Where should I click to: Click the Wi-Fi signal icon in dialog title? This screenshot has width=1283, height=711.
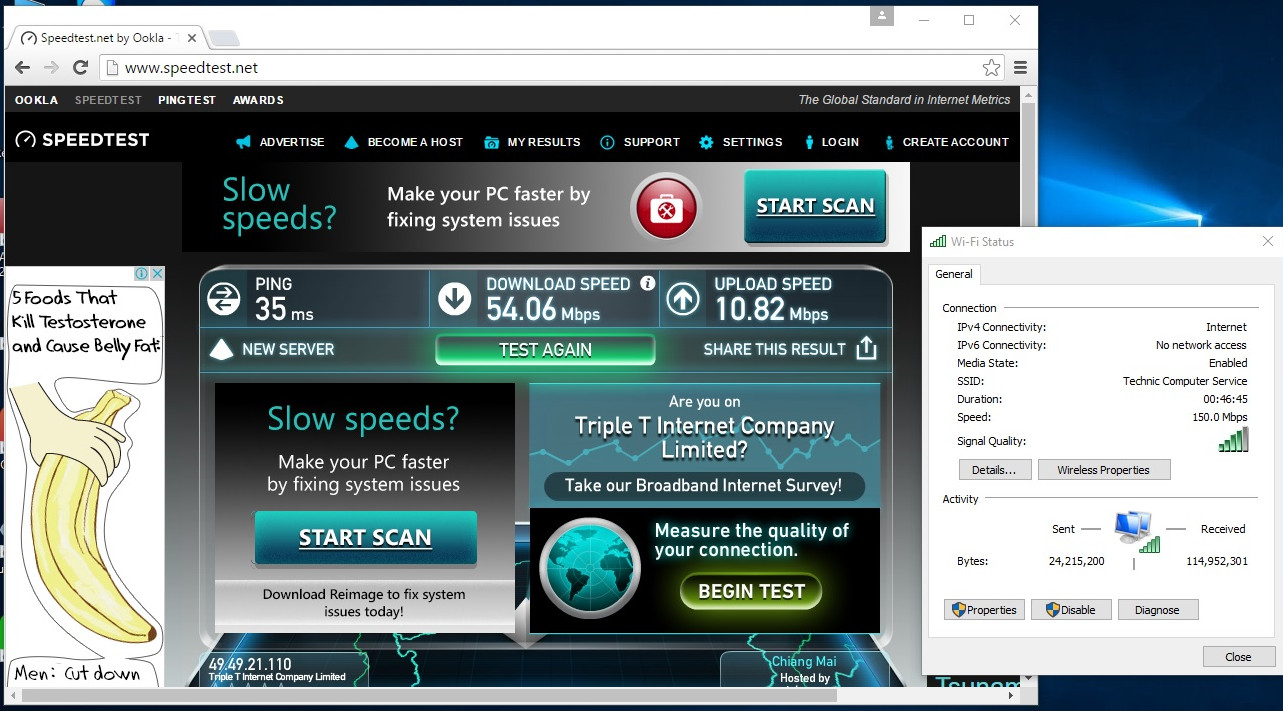click(937, 241)
